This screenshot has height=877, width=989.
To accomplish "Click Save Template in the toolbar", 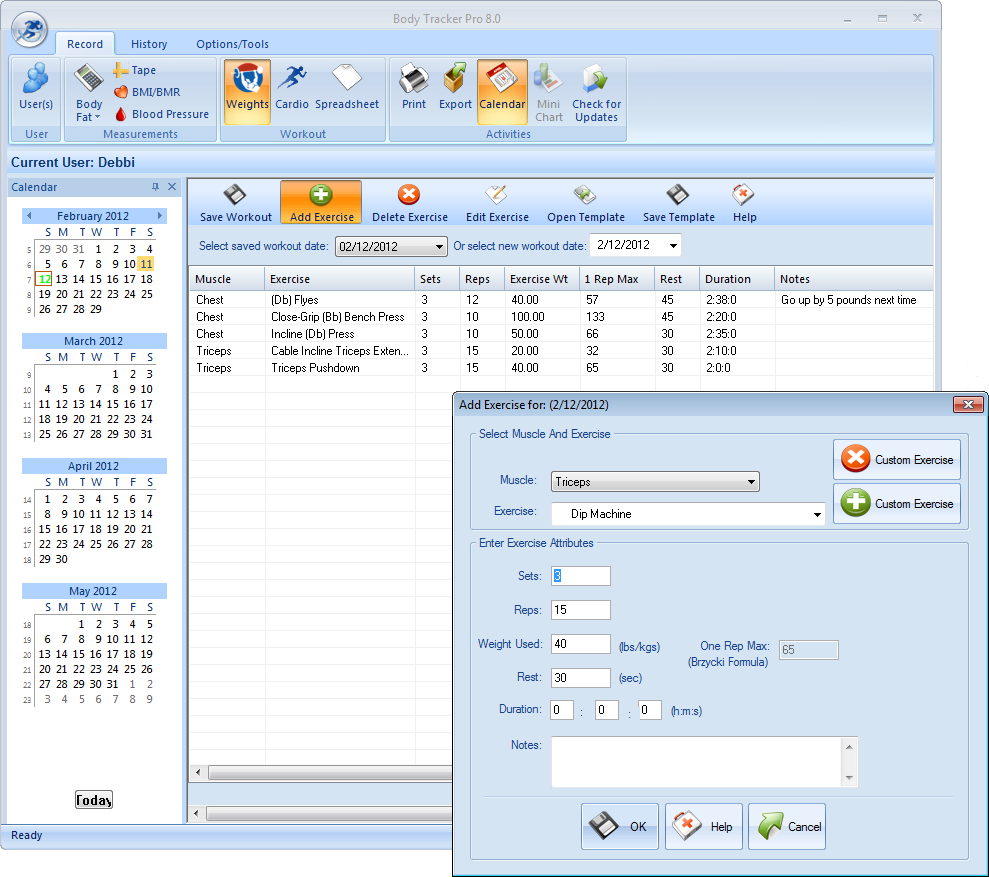I will click(679, 203).
